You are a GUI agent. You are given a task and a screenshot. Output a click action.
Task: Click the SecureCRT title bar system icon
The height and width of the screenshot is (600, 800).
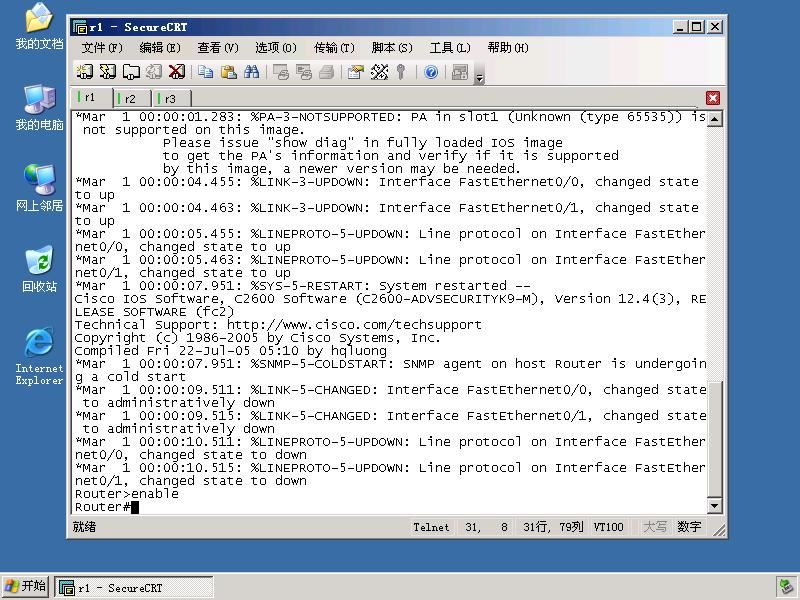[80, 27]
